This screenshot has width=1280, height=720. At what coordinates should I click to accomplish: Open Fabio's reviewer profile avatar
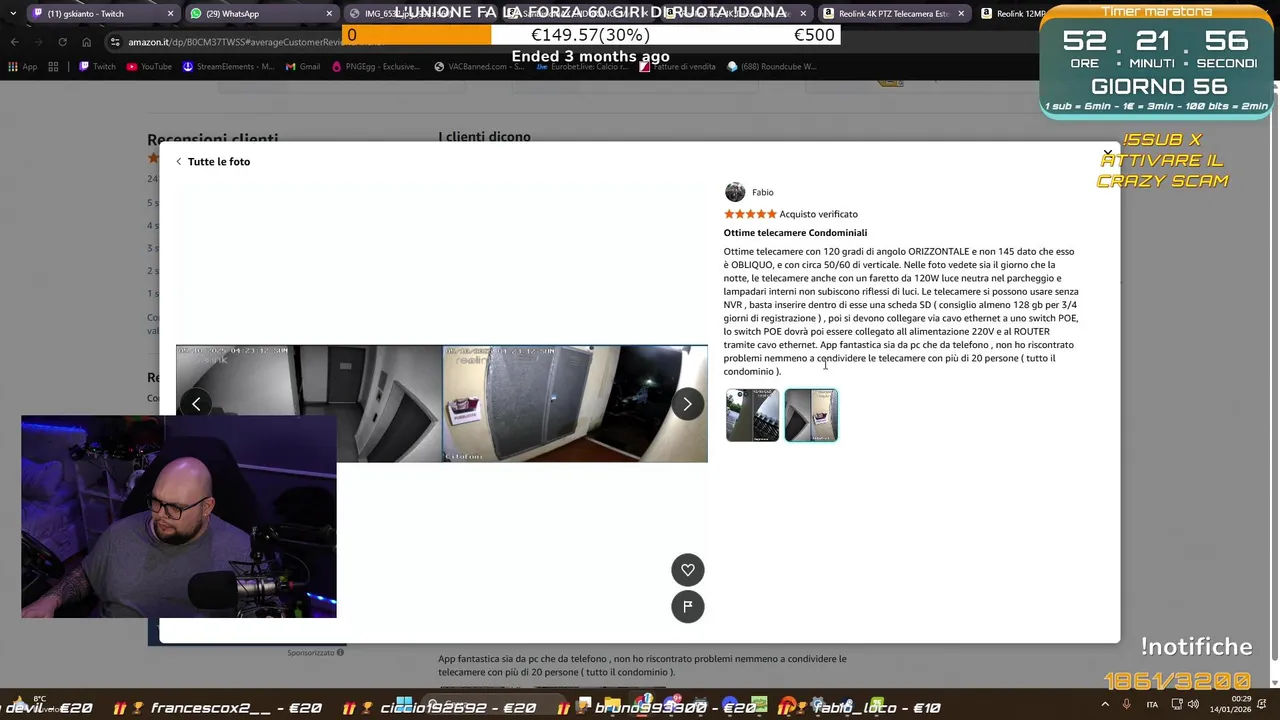click(735, 192)
